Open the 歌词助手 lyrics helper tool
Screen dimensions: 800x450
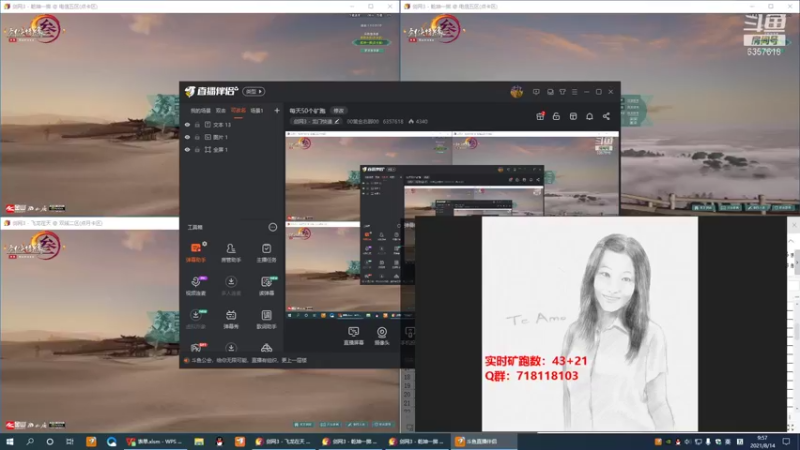click(266, 319)
